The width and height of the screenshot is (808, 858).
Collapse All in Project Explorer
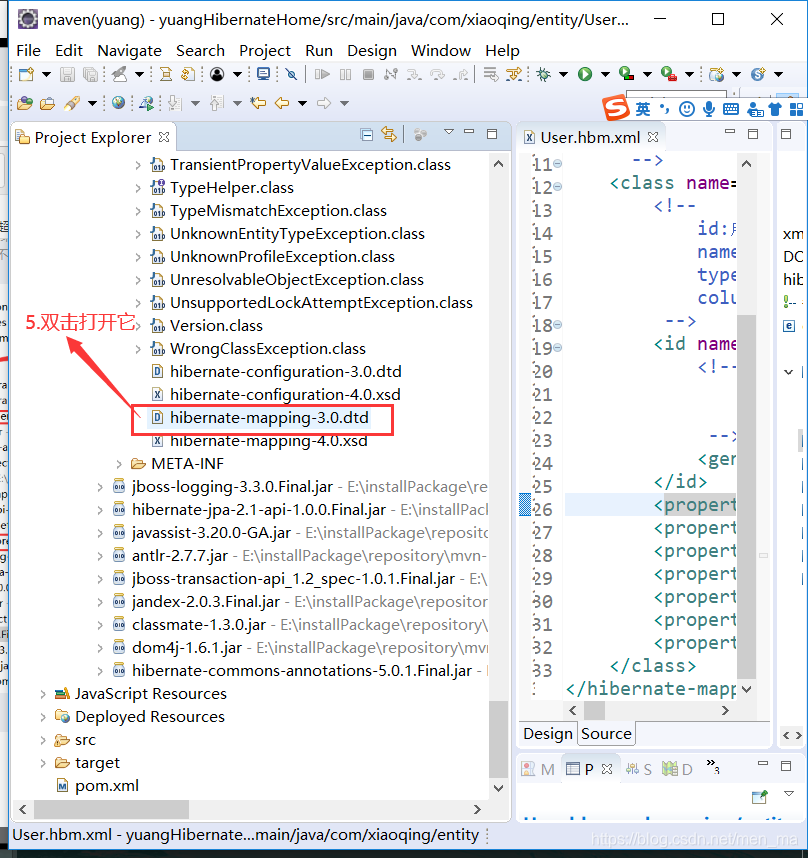coord(367,135)
